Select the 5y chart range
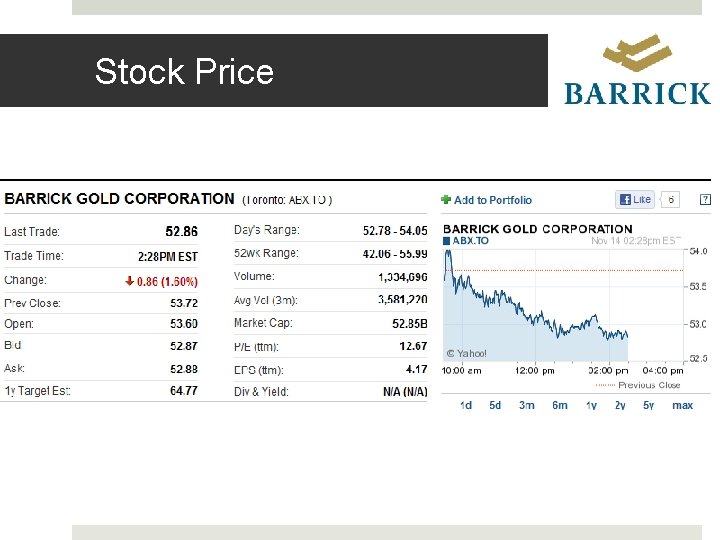The width and height of the screenshot is (720, 540). click(x=649, y=405)
